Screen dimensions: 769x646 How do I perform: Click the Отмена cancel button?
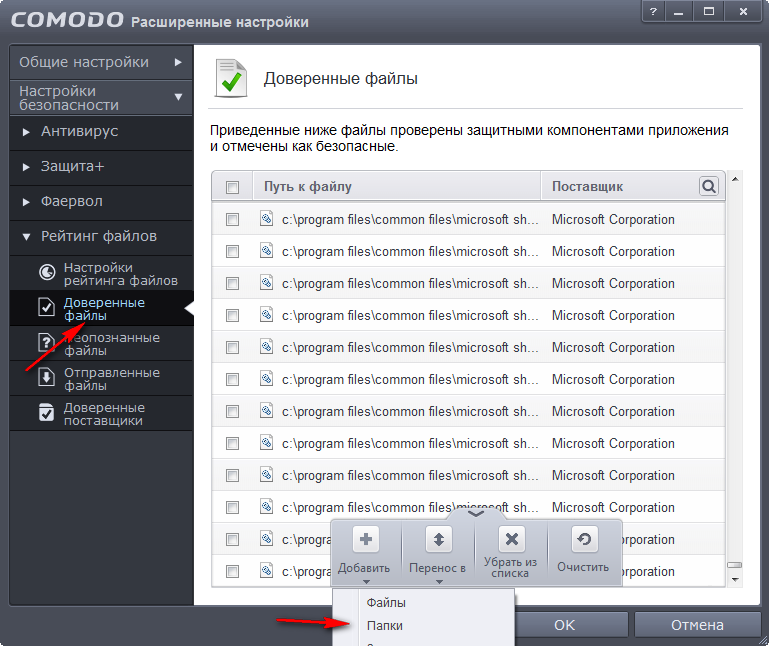(x=697, y=624)
